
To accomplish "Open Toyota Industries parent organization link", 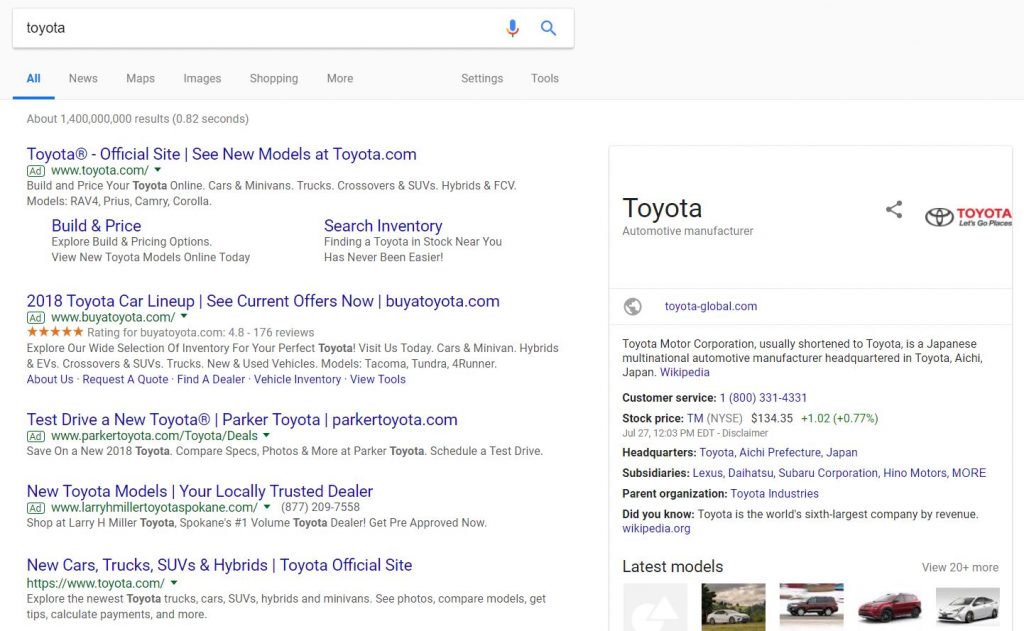I will 774,494.
